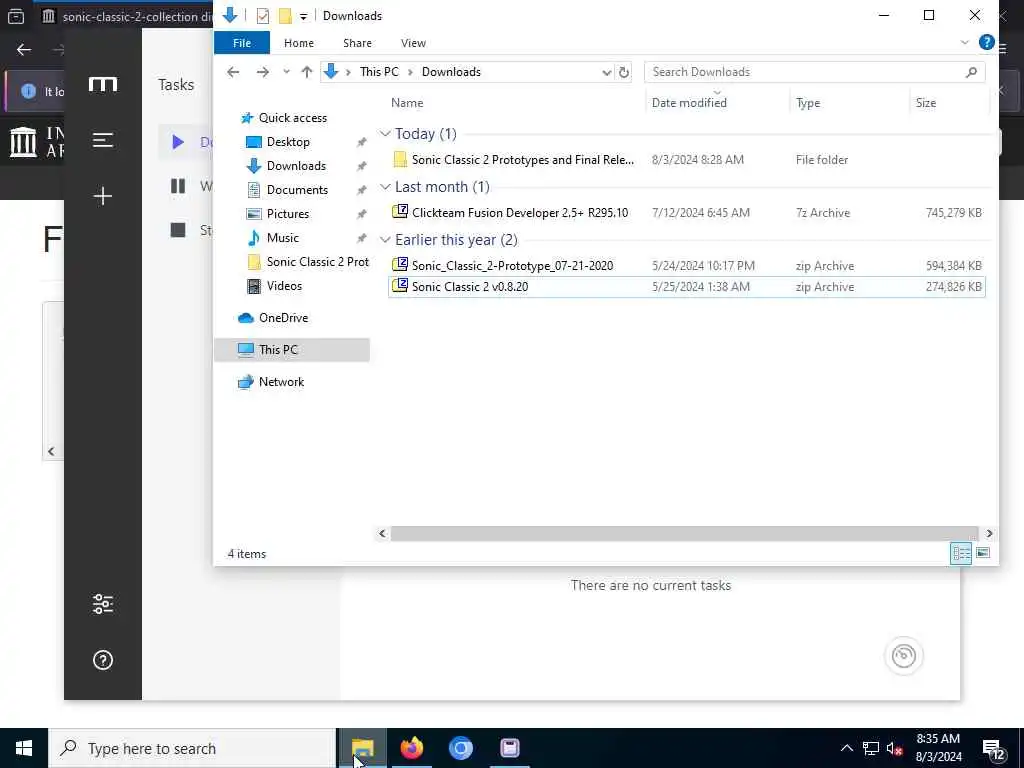Collapse the Earlier this year group
1024x768 pixels.
[385, 240]
